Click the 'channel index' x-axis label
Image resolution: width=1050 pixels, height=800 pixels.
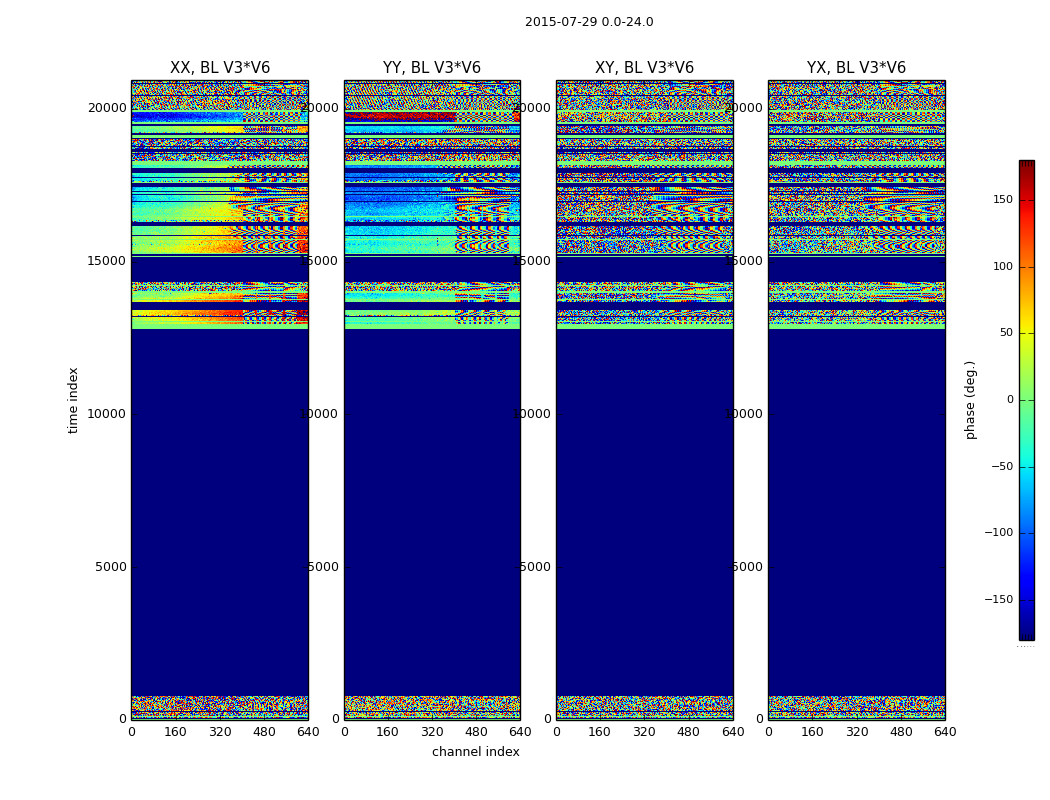click(475, 752)
